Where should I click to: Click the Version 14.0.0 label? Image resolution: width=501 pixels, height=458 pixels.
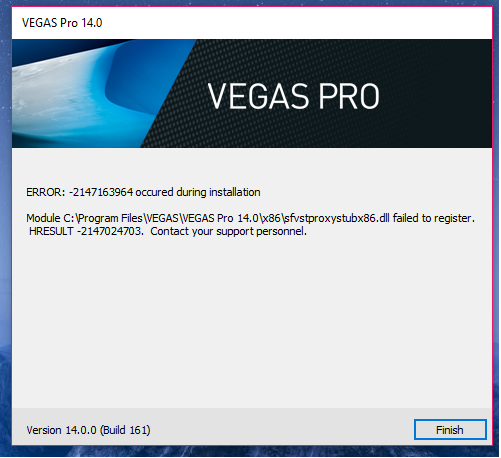pos(62,430)
